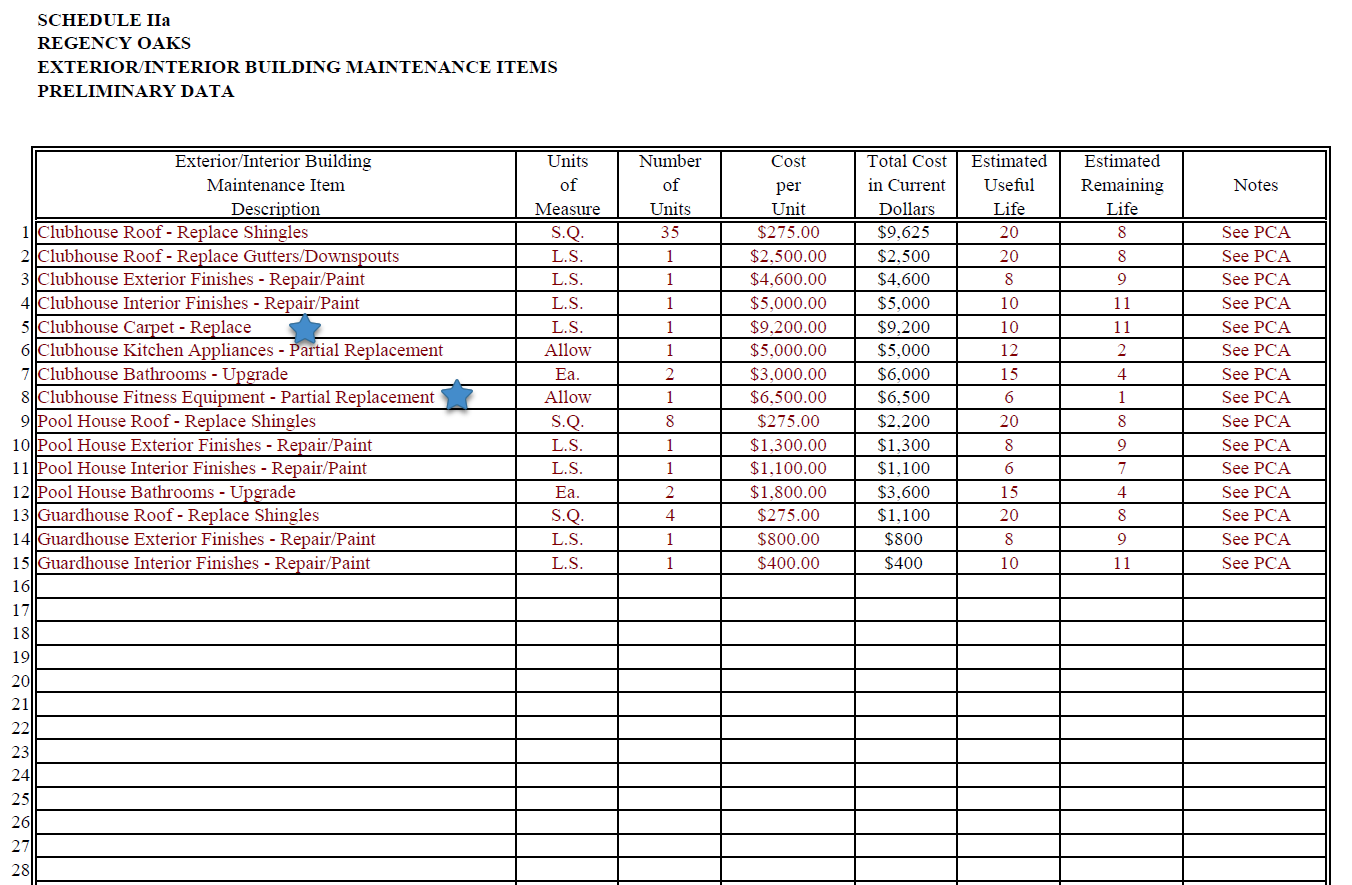Image resolution: width=1352 pixels, height=885 pixels.
Task: Click 'Clubhouse Roof - Replace Gutters/Downspouts' description
Action: tap(218, 256)
